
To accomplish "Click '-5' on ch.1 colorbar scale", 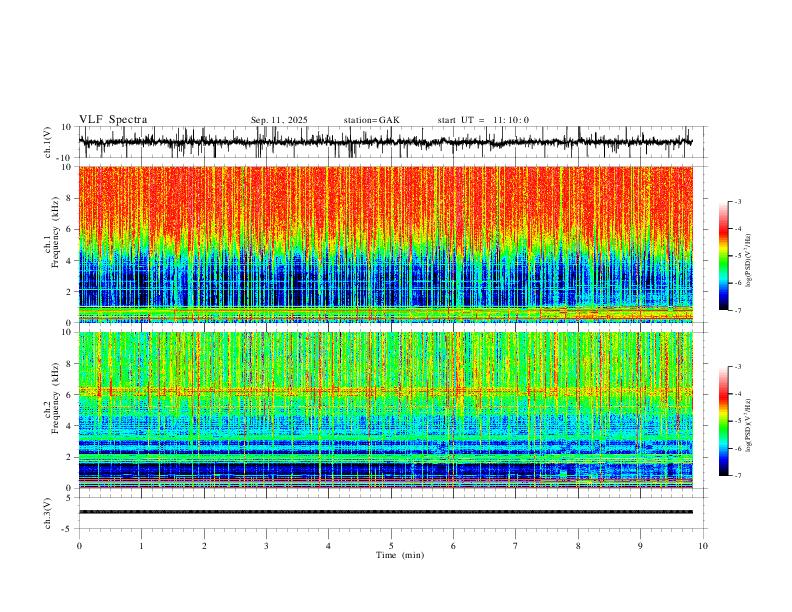I will (x=737, y=256).
